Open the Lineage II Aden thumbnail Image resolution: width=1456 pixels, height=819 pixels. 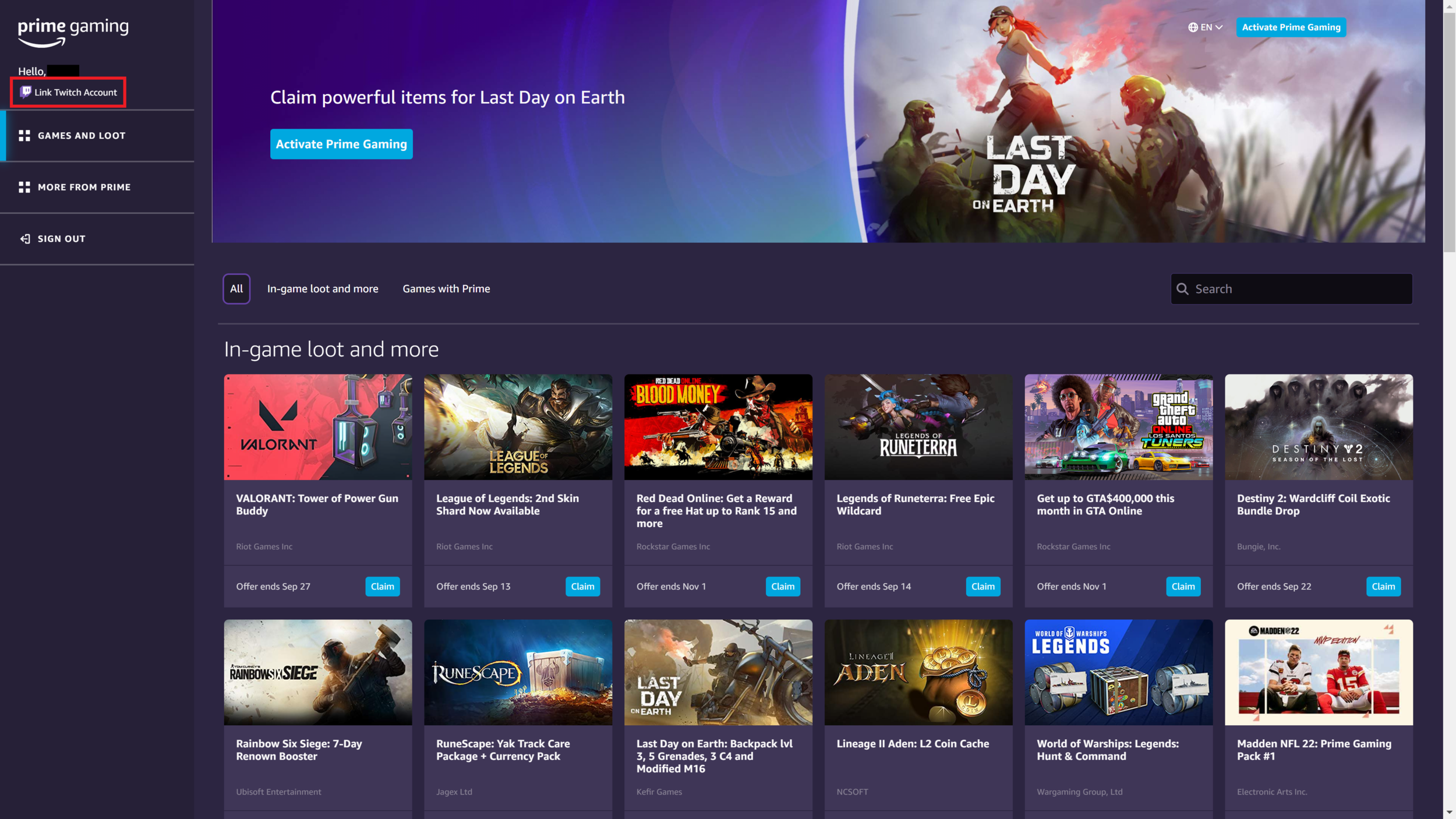[918, 672]
